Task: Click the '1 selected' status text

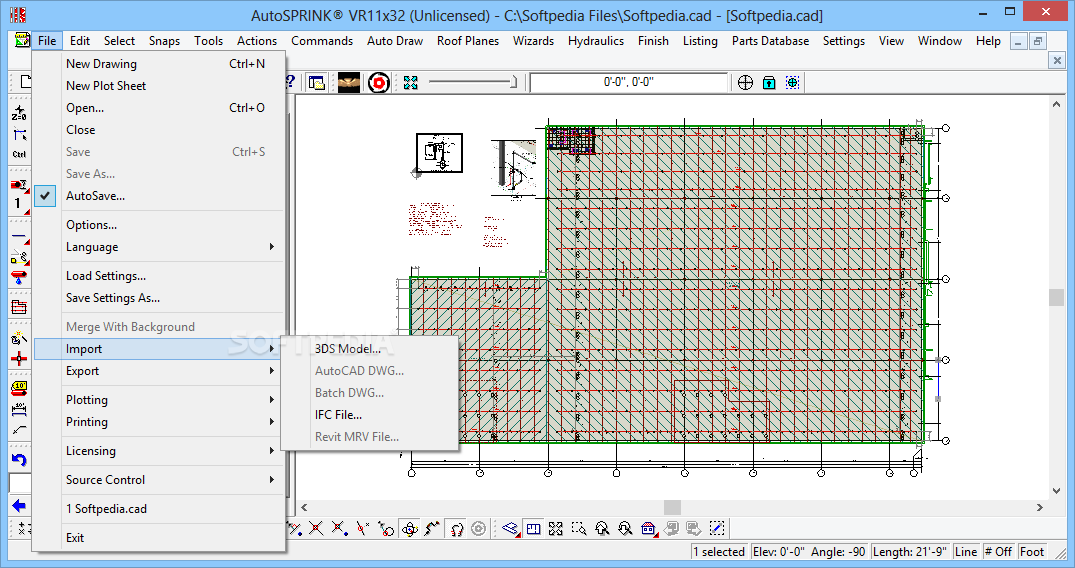Action: [x=718, y=552]
